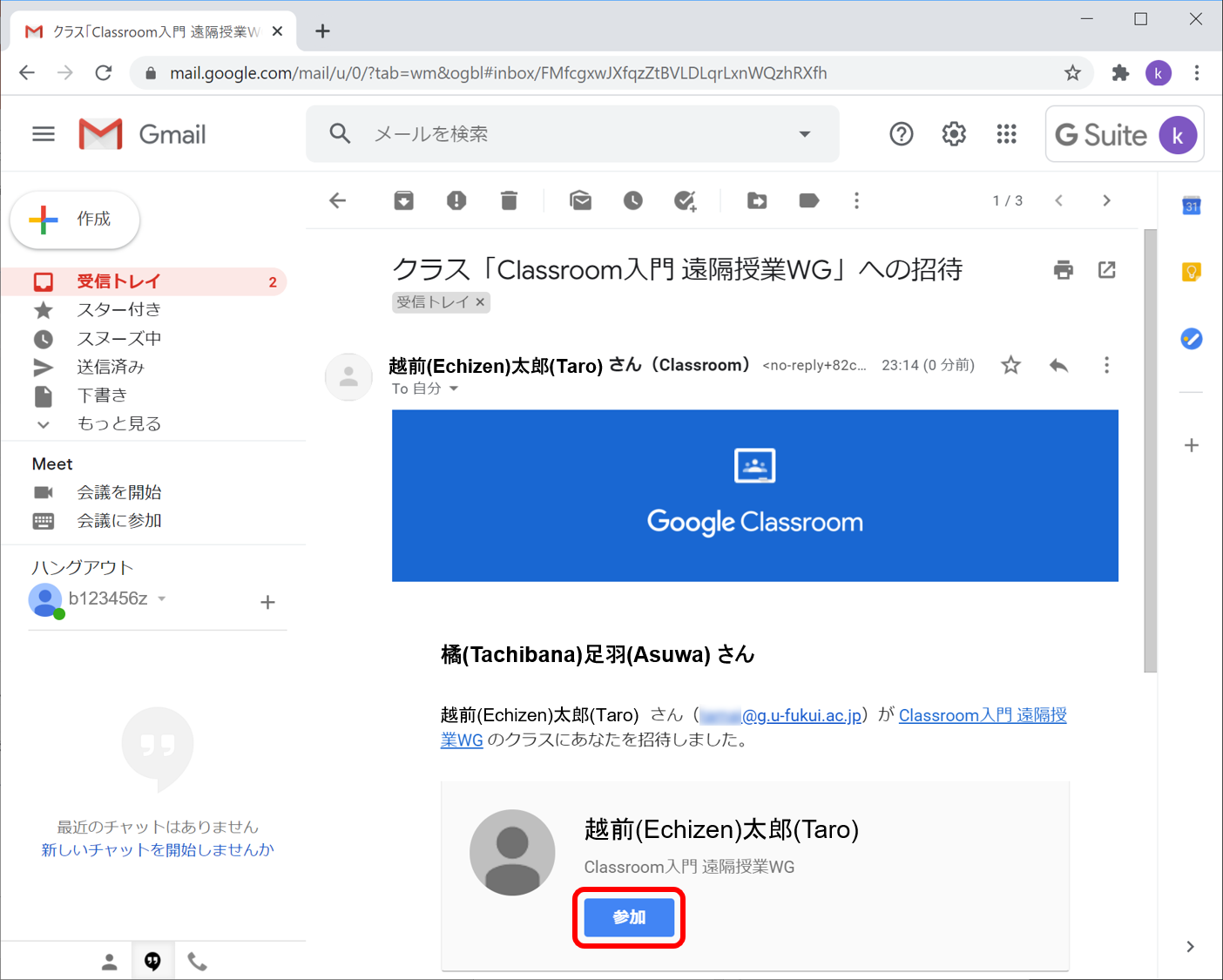Open message more options menu
The width and height of the screenshot is (1223, 980).
[x=1106, y=365]
